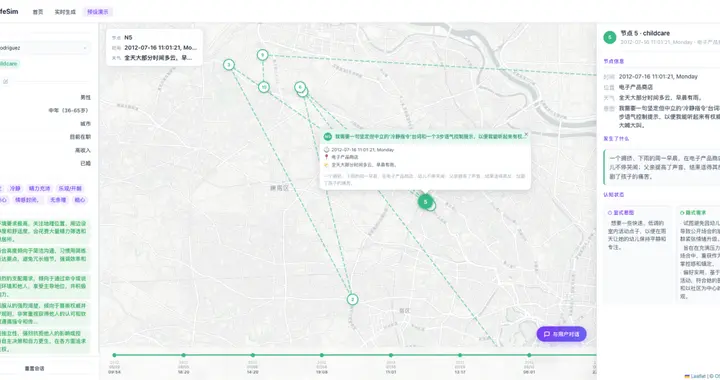Click the 情感封闭 personality tag
Image resolution: width=720 pixels, height=380 pixels.
[27, 200]
